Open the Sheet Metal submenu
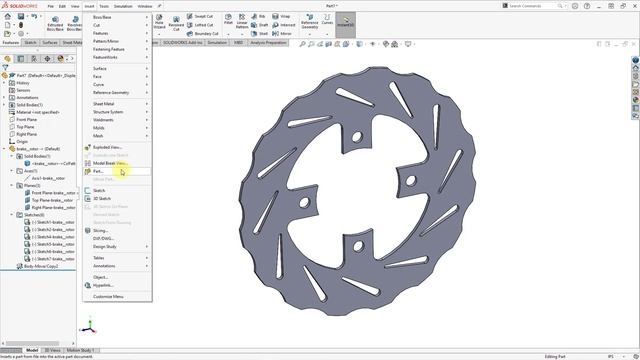This screenshot has width=640, height=360. click(x=117, y=104)
